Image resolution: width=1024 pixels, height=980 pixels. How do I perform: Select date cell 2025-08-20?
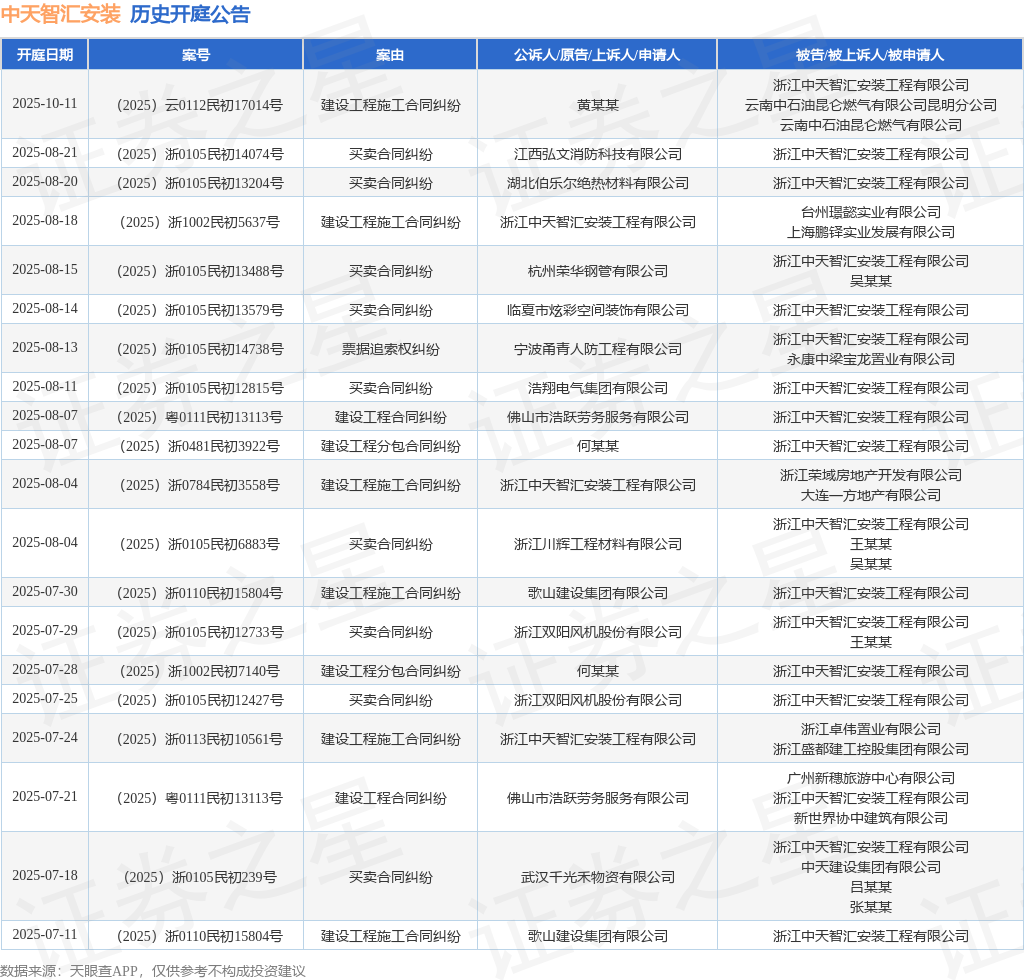click(x=44, y=182)
